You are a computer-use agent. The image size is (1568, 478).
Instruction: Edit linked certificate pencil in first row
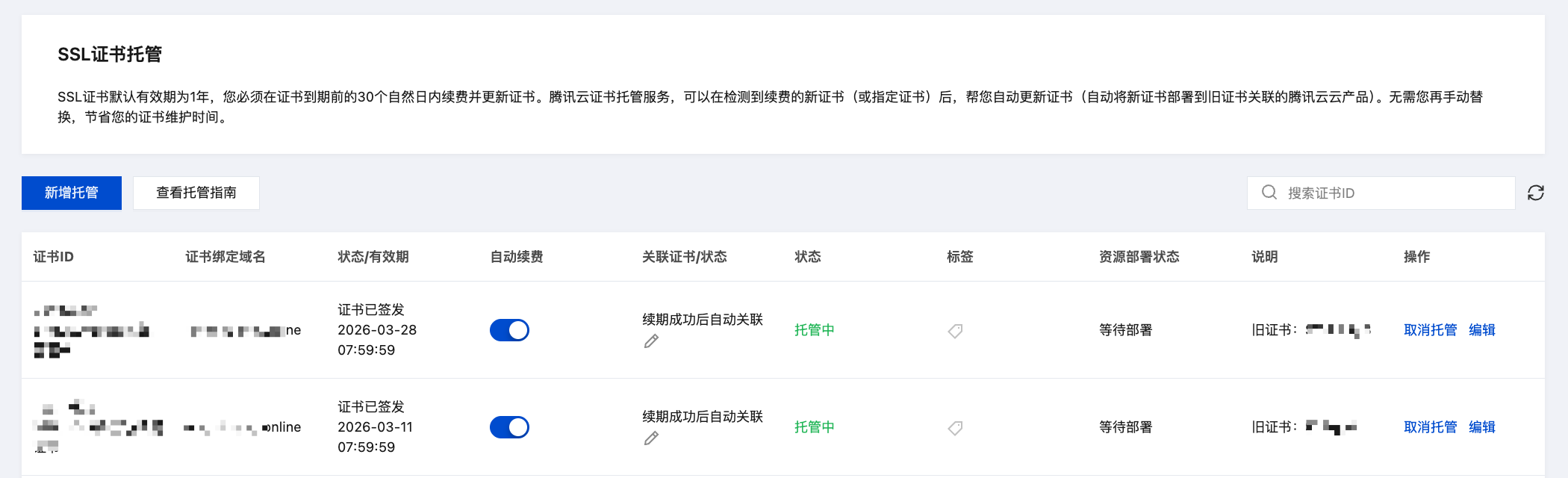651,341
